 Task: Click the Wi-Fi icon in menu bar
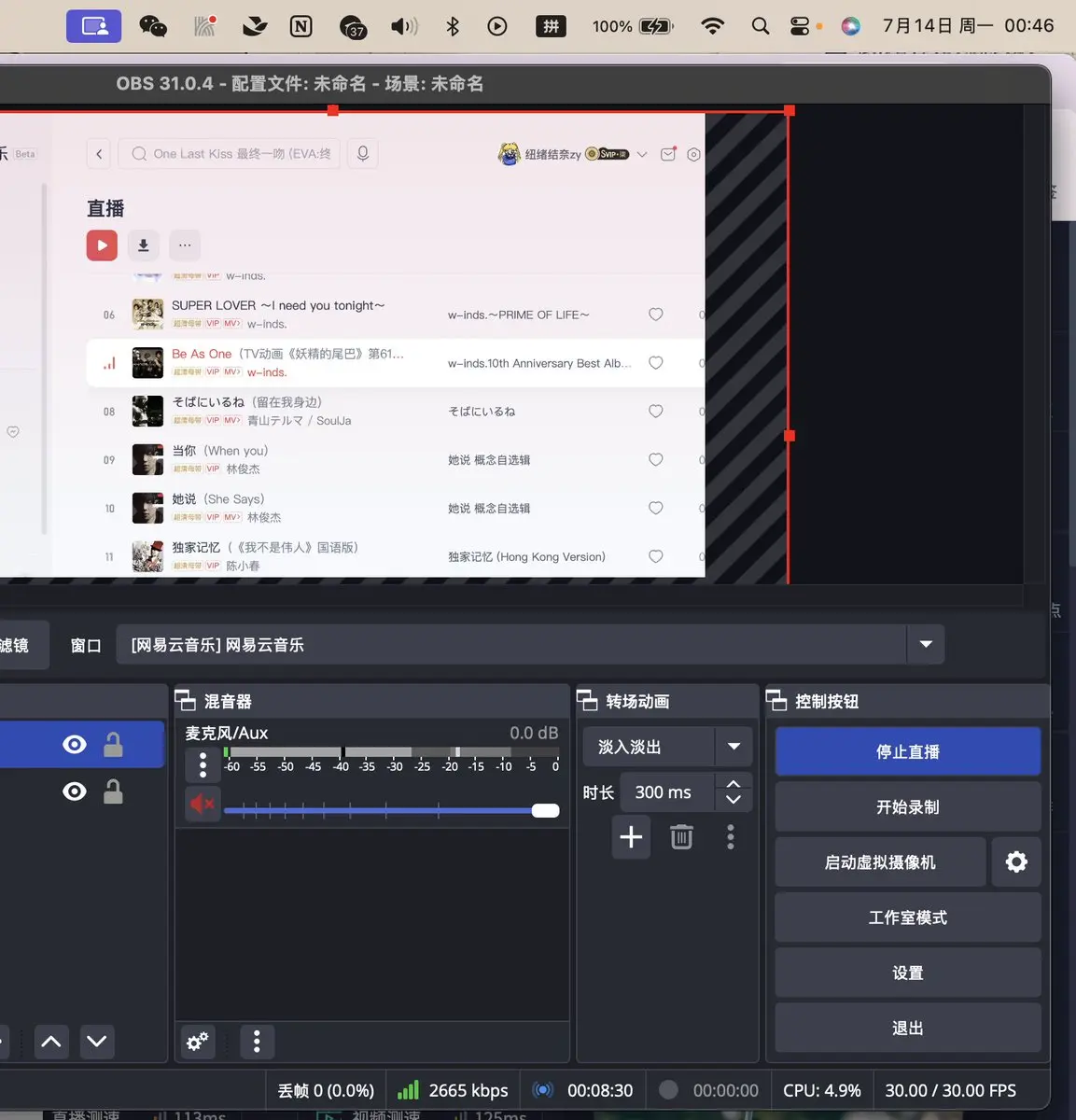[x=712, y=26]
